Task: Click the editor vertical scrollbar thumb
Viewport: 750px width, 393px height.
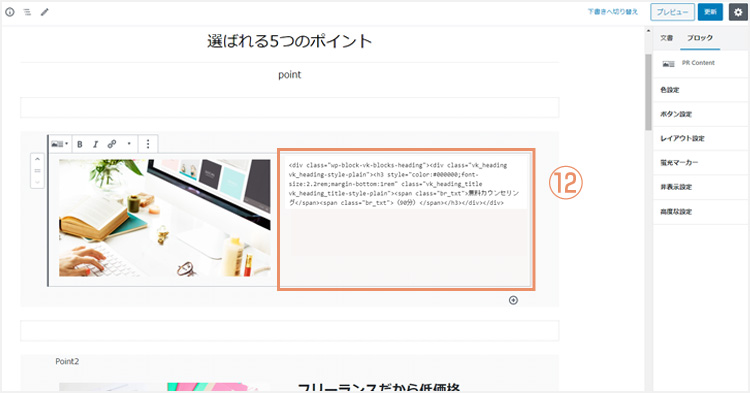Action: coord(648,92)
